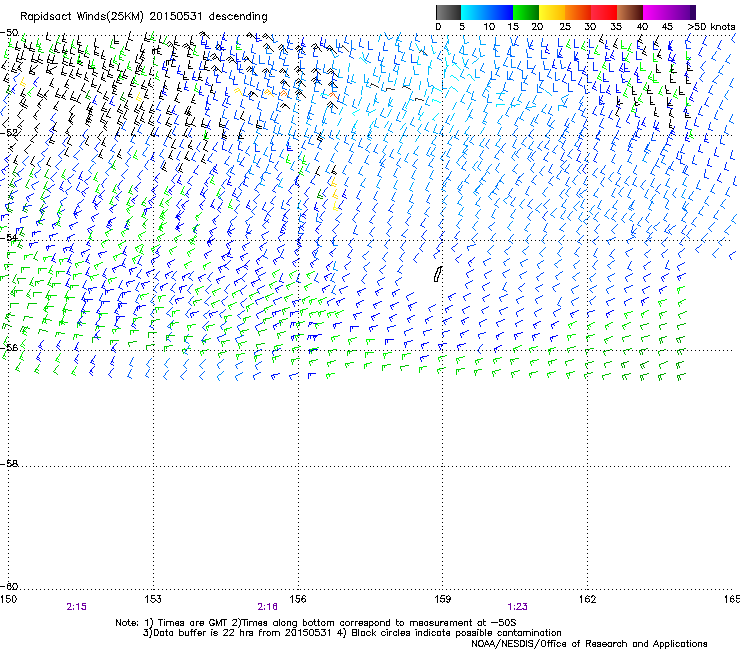Click the longitude label 150
The width and height of the screenshot is (740, 650).
[8, 599]
